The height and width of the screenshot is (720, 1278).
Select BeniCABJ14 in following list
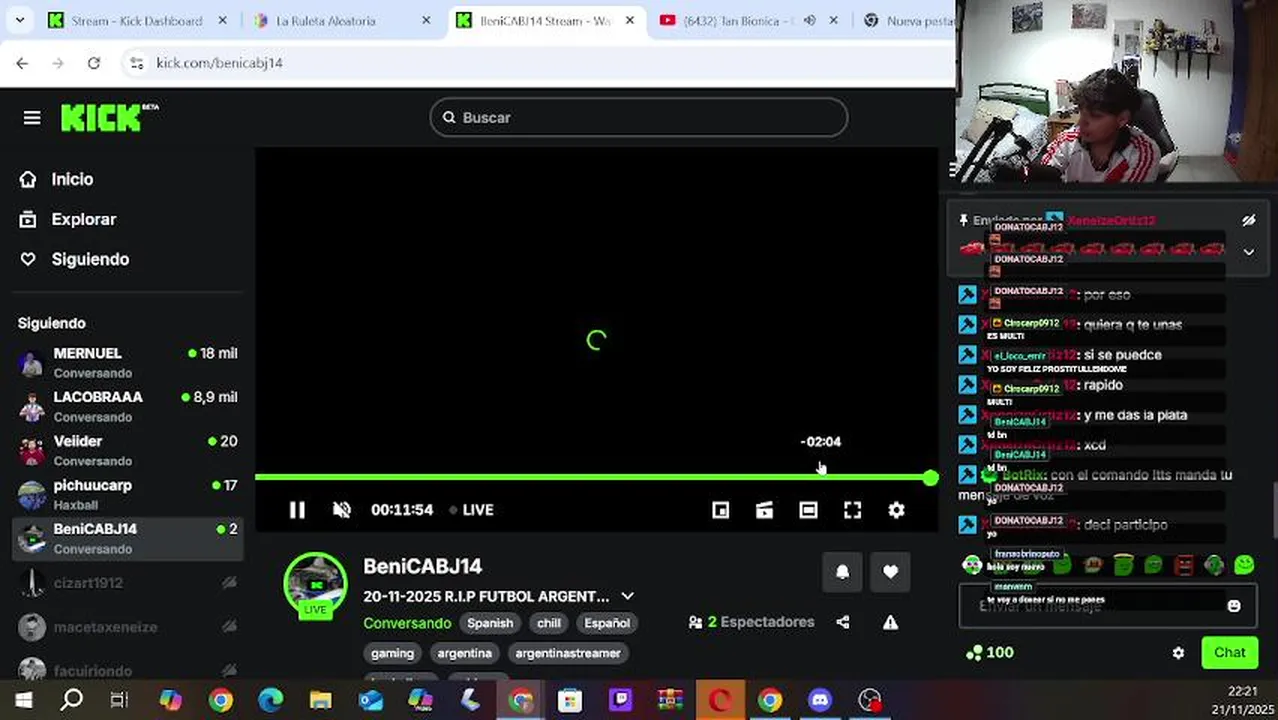click(128, 538)
